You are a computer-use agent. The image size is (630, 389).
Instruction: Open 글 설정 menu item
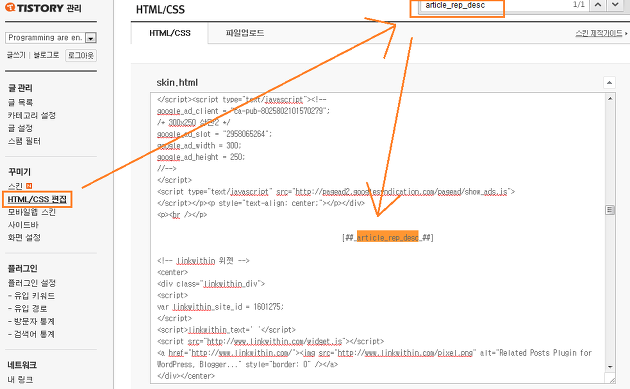20,128
